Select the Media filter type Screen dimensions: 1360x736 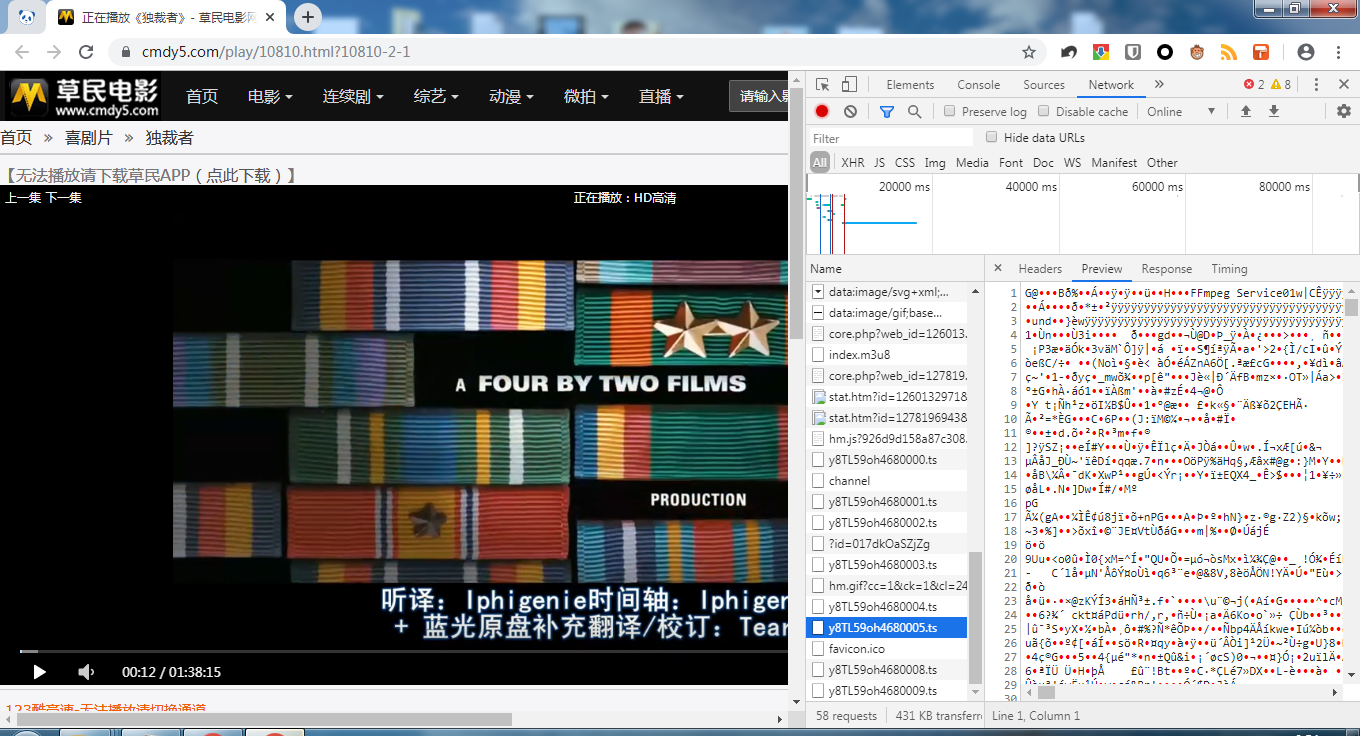point(972,163)
